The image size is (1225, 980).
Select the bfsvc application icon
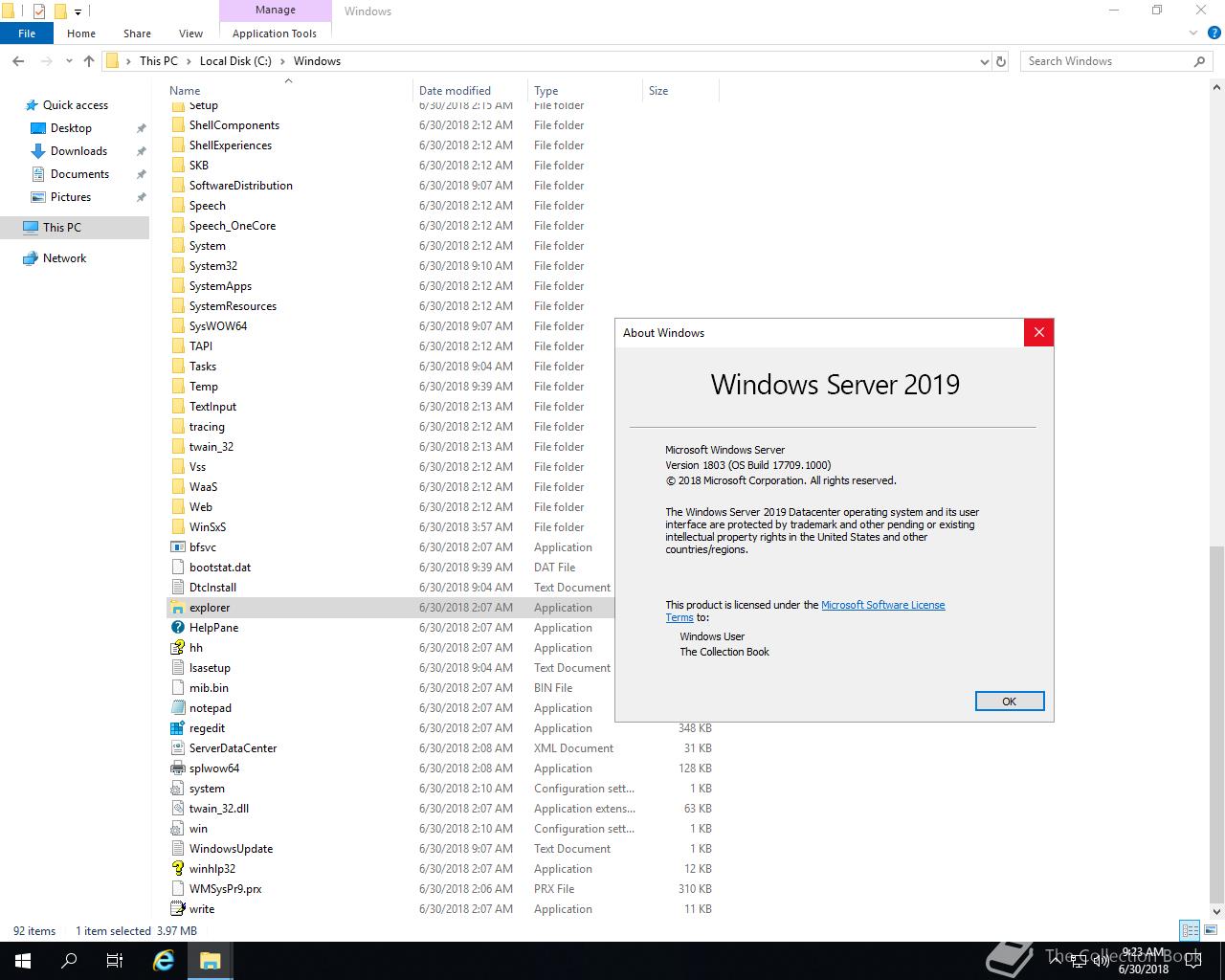(177, 547)
